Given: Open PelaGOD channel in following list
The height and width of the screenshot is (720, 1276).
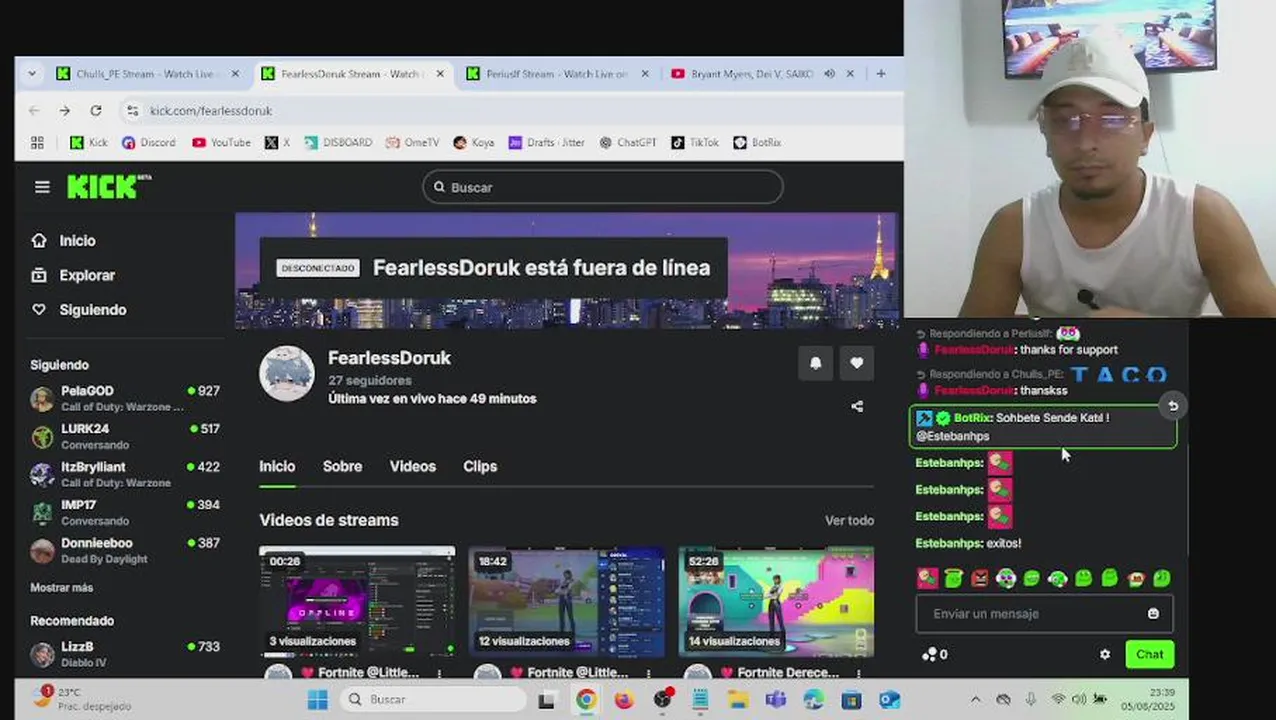Looking at the screenshot, I should point(124,398).
